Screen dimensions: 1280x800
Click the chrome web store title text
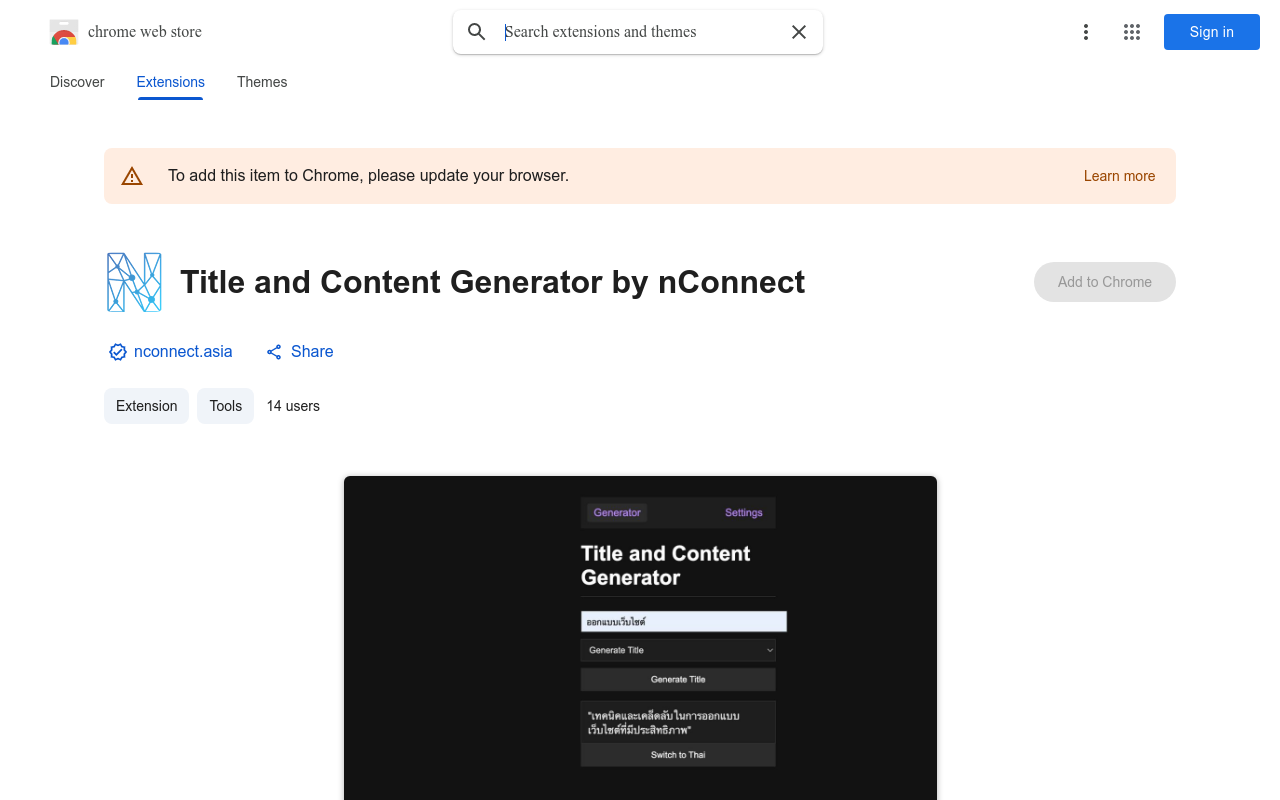pyautogui.click(x=145, y=32)
